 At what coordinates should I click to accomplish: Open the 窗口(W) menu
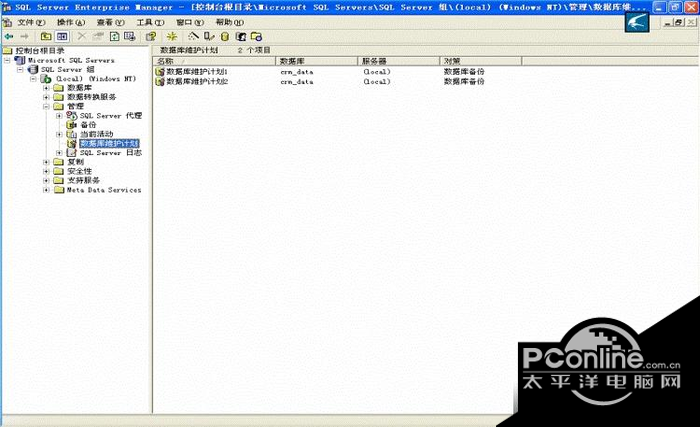(190, 22)
